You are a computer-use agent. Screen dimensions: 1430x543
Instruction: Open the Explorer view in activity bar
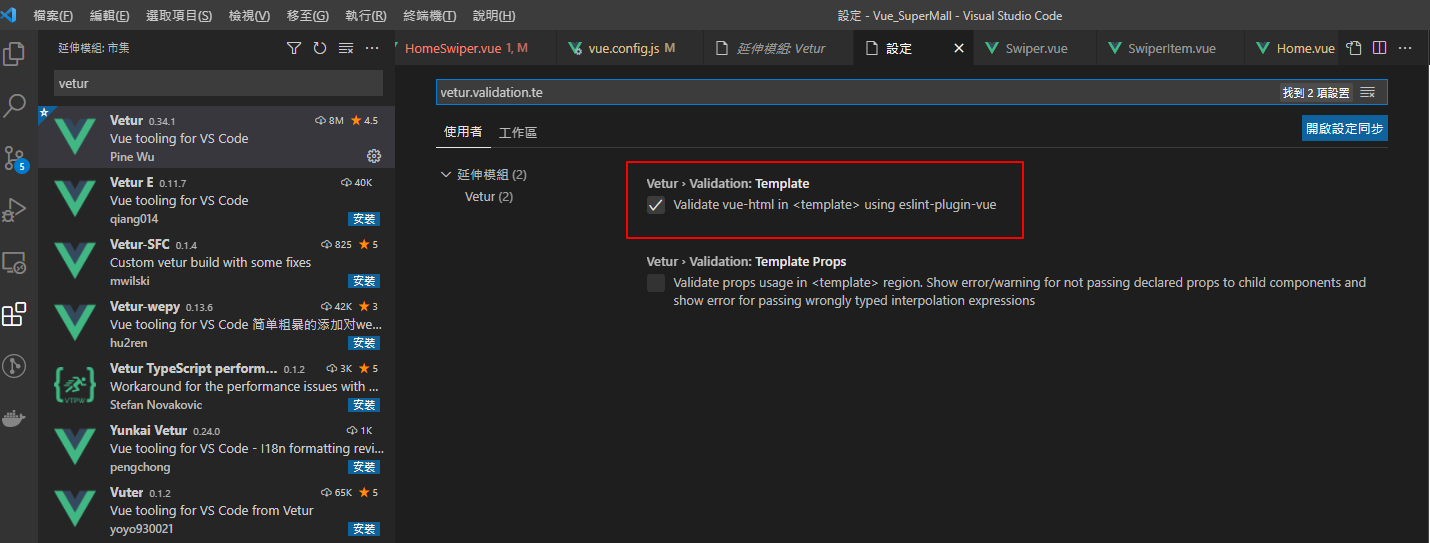pos(14,53)
